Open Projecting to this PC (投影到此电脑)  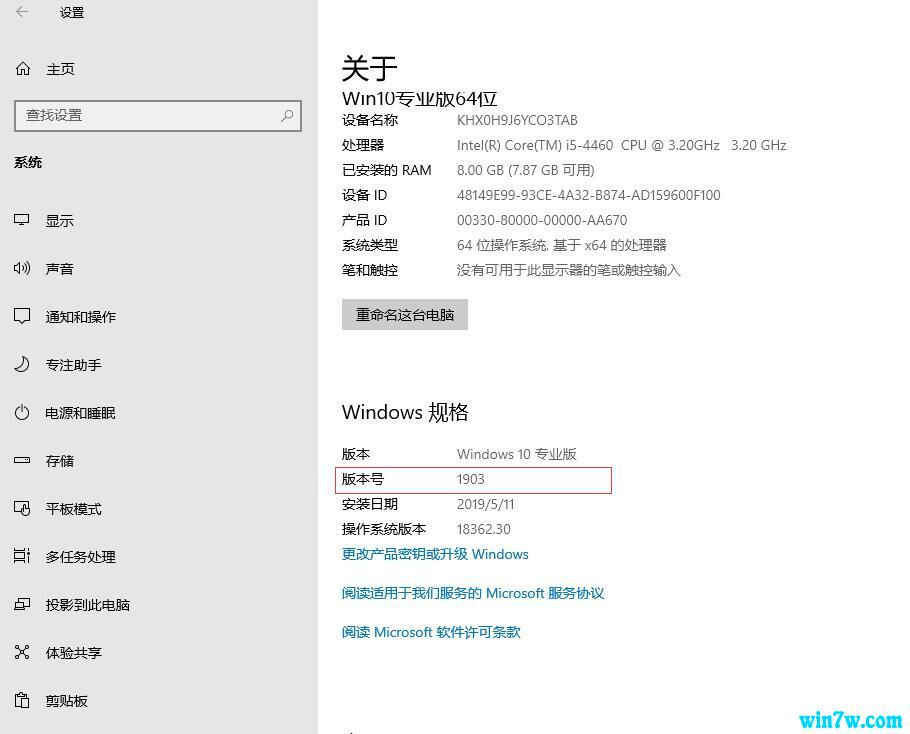coord(87,605)
